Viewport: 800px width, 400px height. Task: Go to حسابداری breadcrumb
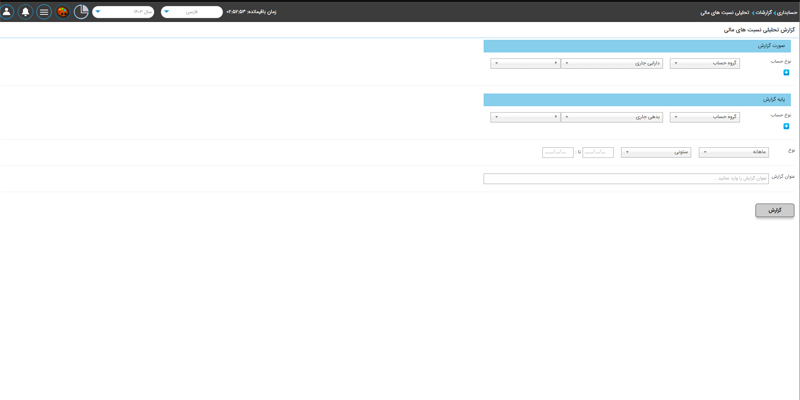pyautogui.click(x=786, y=12)
